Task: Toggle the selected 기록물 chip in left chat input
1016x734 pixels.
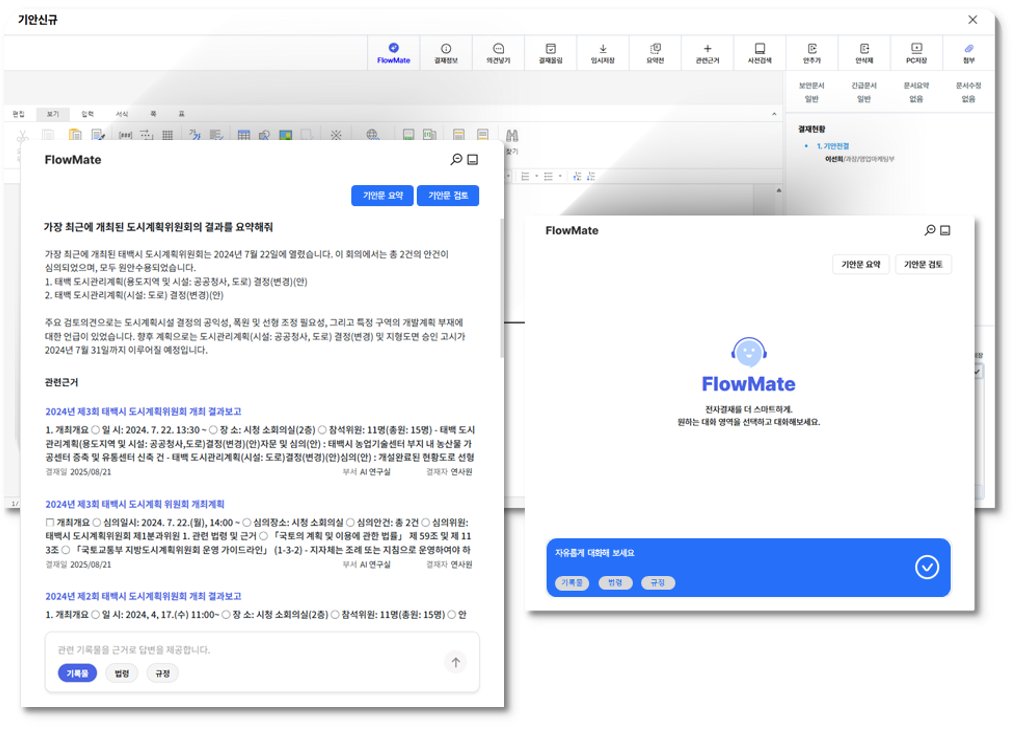Action: pos(77,673)
